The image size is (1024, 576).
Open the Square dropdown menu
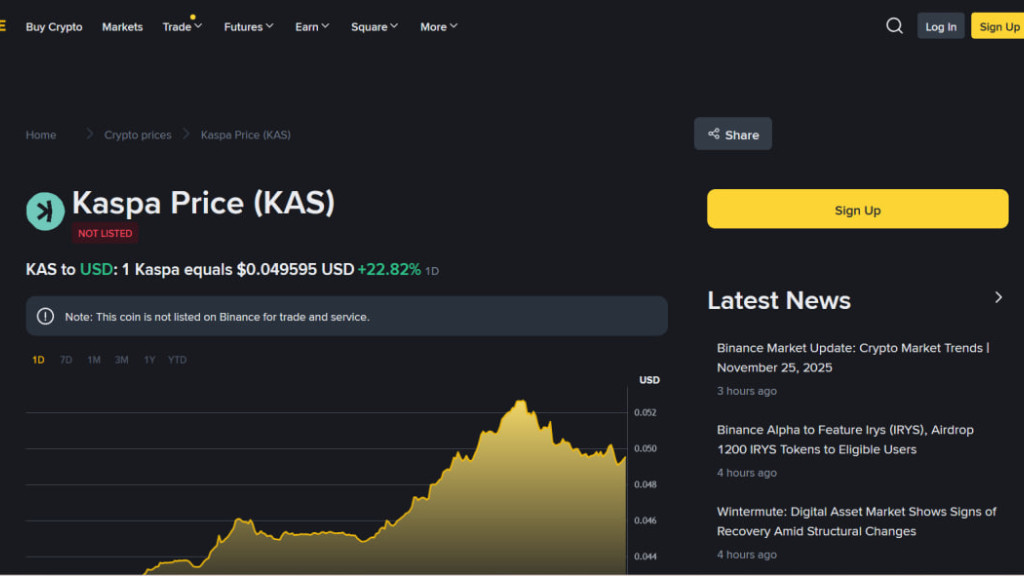click(374, 27)
